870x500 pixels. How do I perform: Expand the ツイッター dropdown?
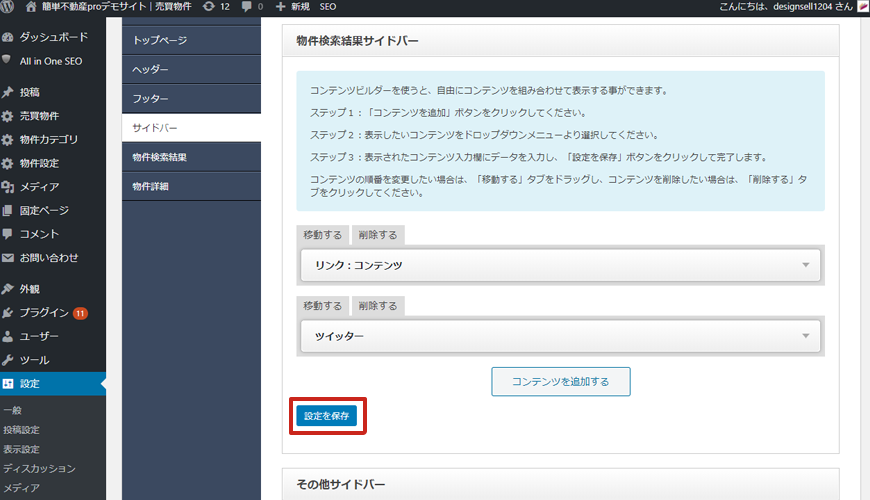(560, 337)
